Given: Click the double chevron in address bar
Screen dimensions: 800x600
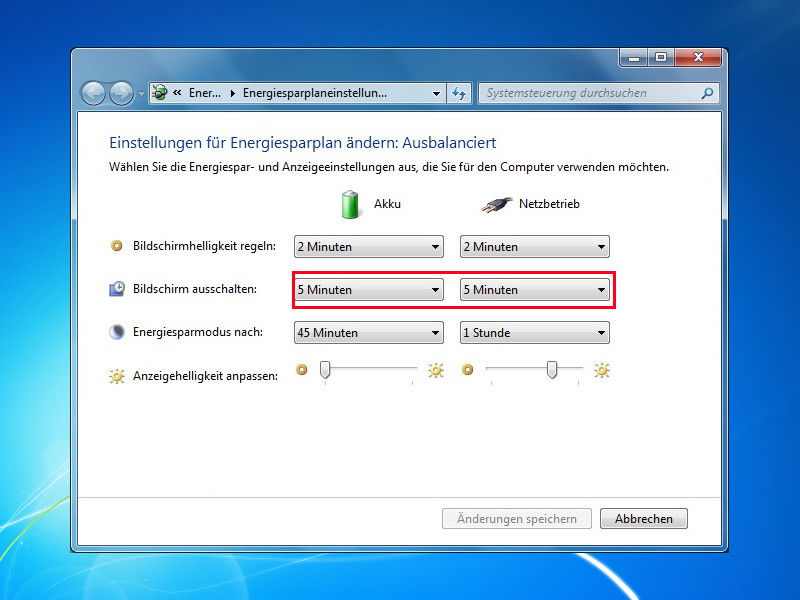Looking at the screenshot, I should [x=177, y=93].
